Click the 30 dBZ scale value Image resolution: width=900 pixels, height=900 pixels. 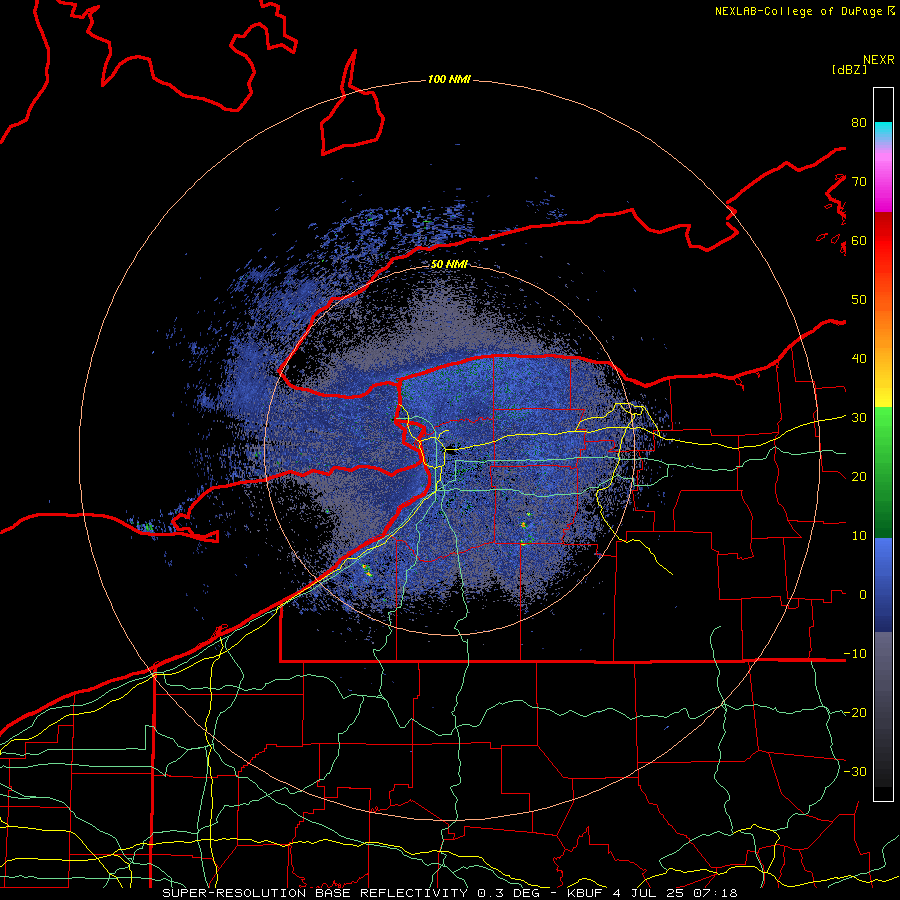(x=859, y=418)
